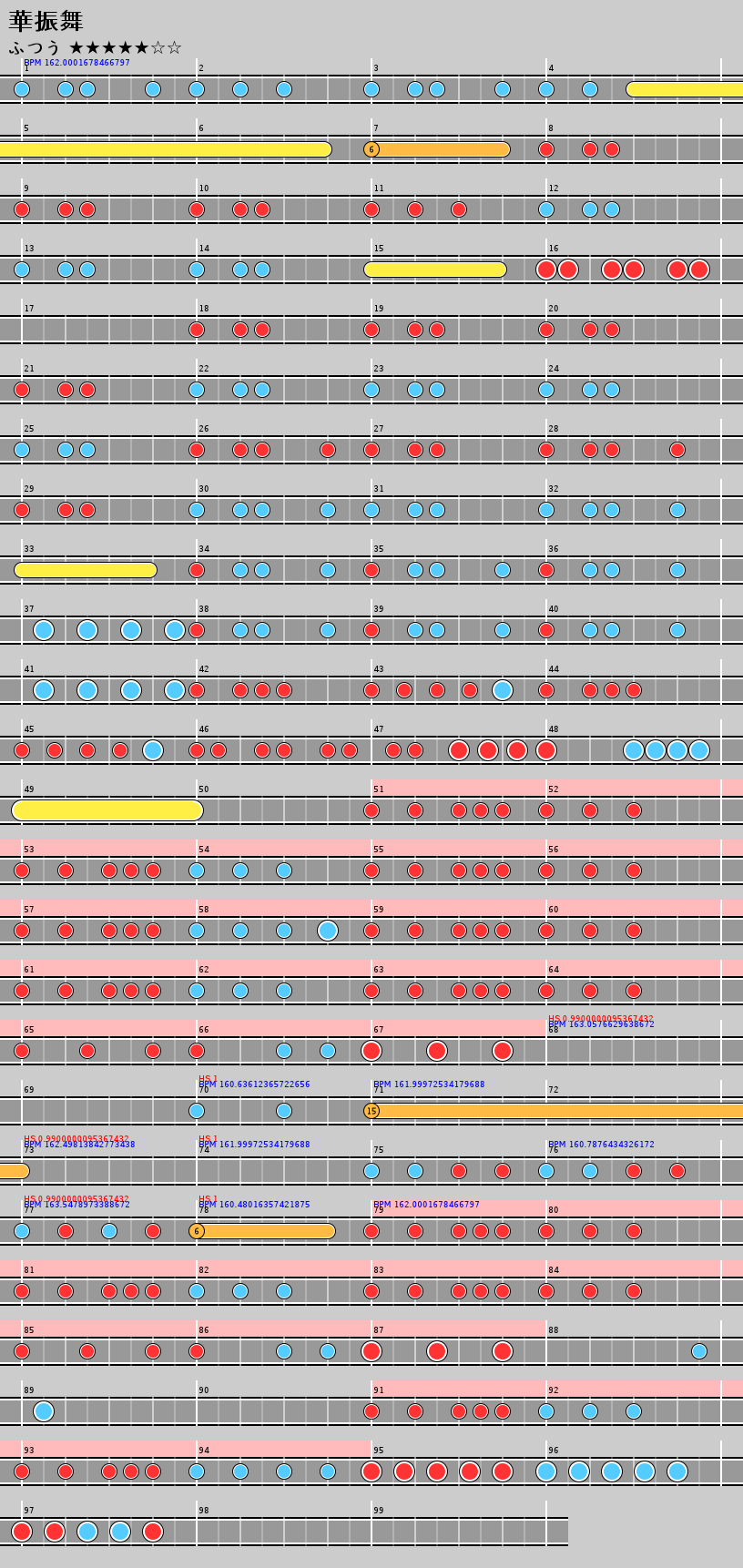Click the yellow drumroll bar in measure 15

[x=435, y=270]
